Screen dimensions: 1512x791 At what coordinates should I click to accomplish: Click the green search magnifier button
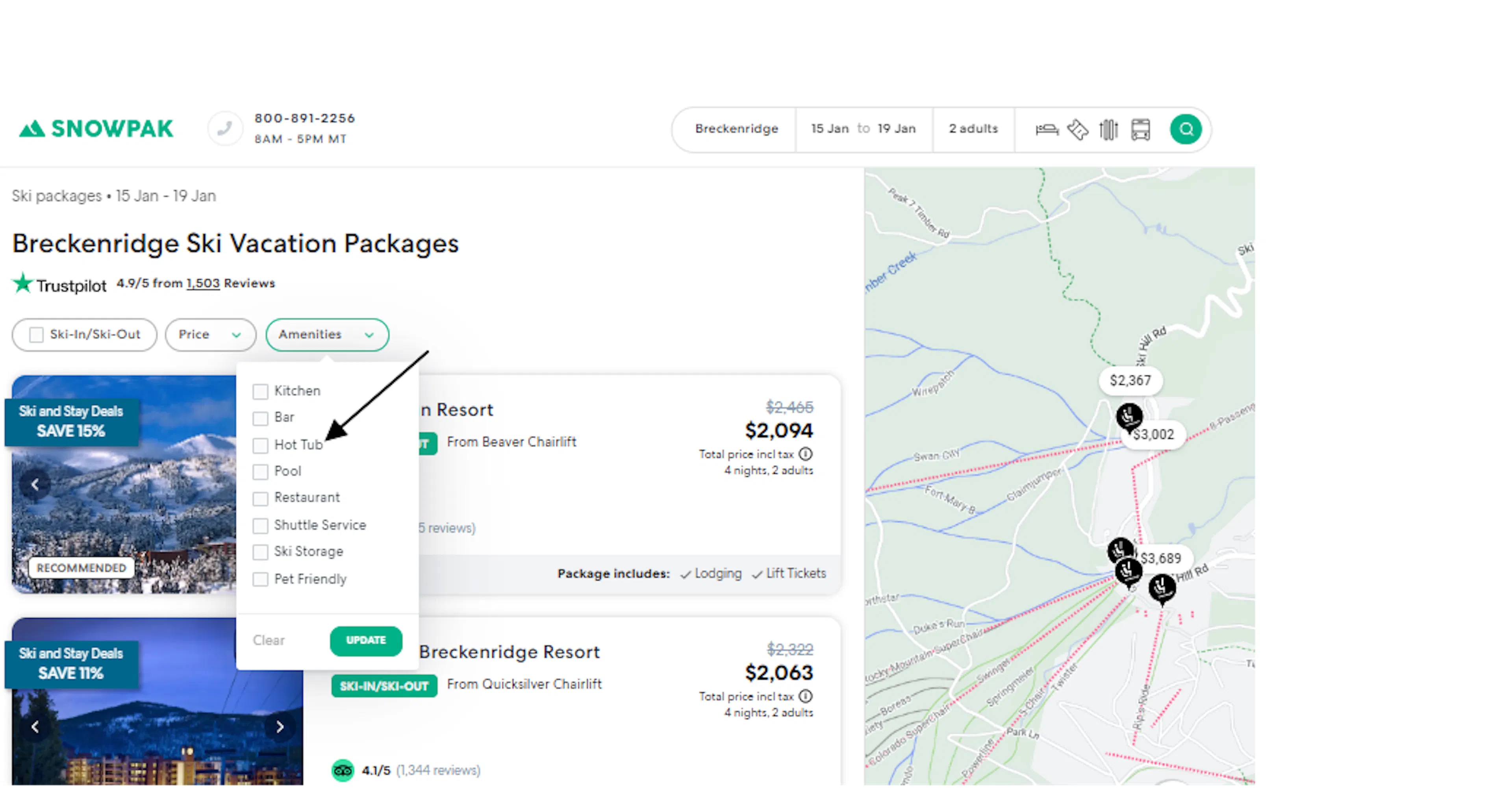point(1185,129)
